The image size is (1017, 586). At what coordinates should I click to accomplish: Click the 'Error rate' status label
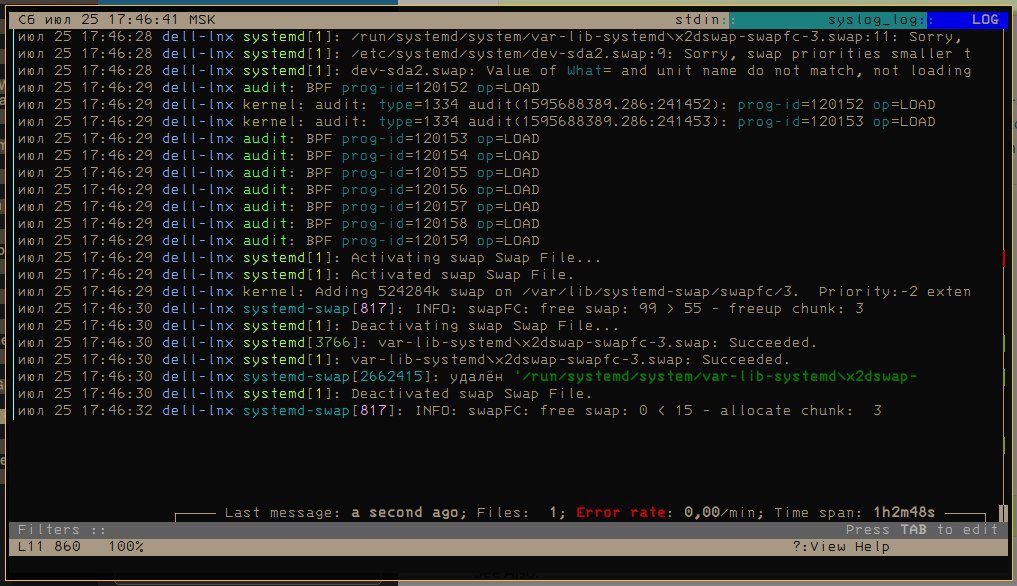(x=621, y=513)
